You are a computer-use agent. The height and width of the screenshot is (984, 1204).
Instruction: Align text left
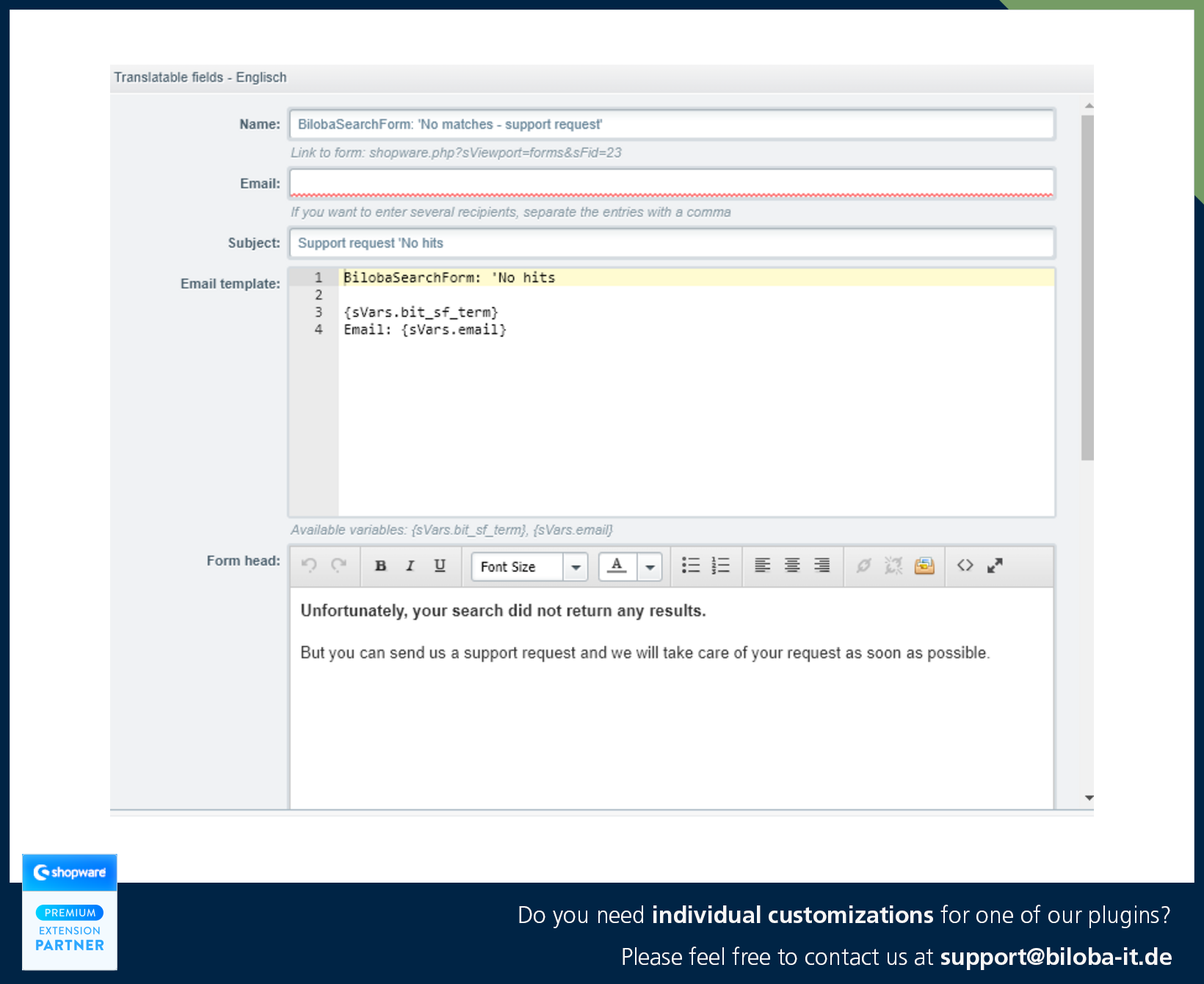click(763, 565)
